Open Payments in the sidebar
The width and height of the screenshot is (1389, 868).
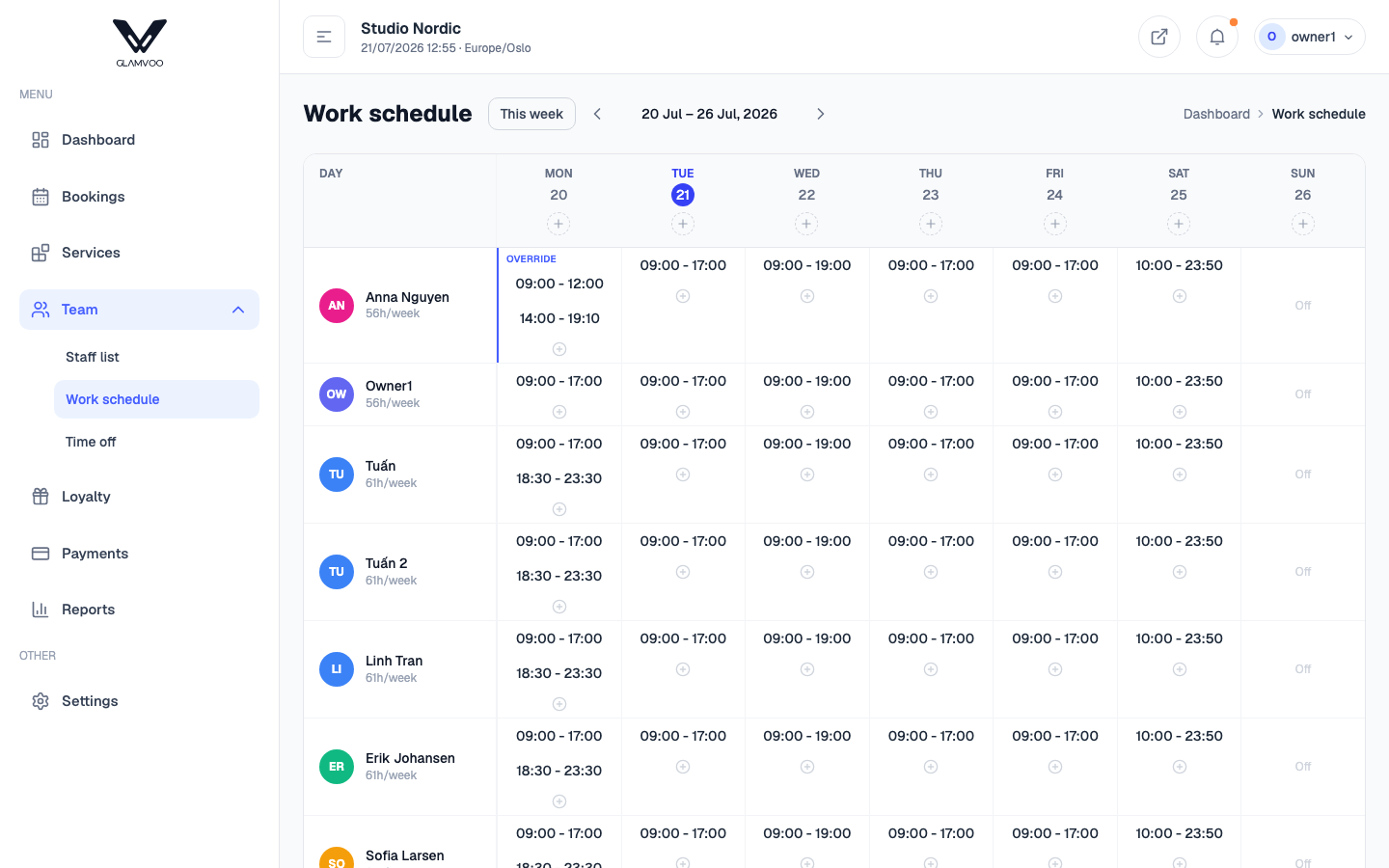point(139,554)
